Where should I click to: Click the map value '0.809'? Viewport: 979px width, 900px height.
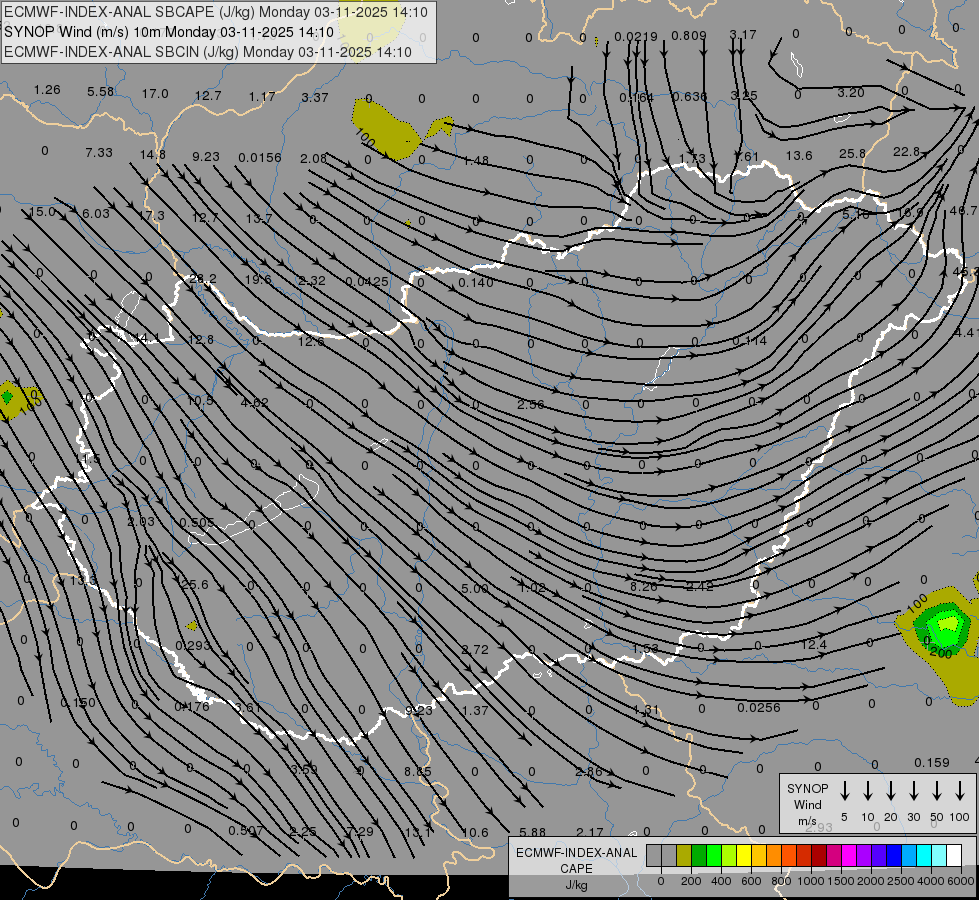tap(689, 36)
